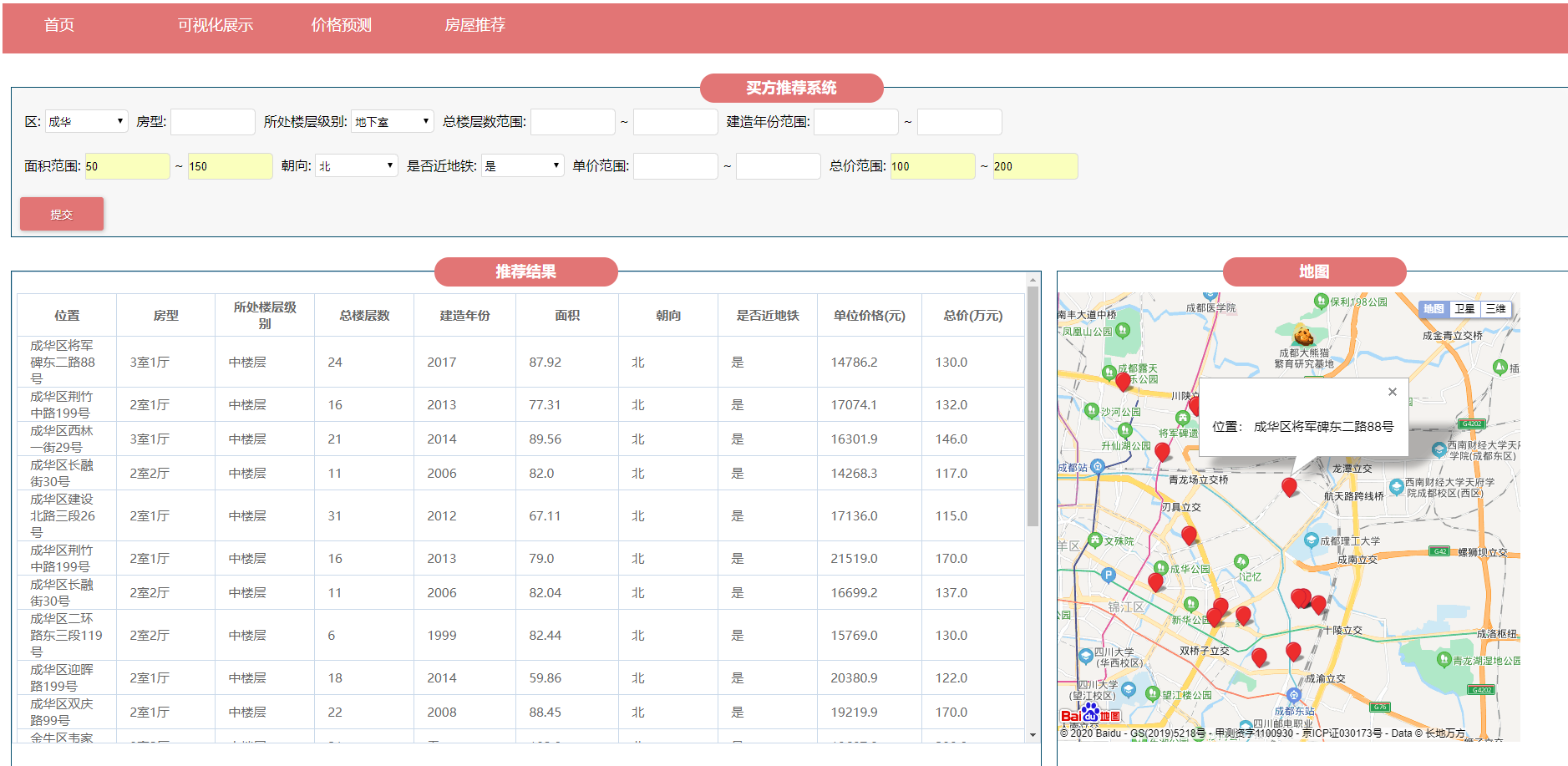Click the results table scrollbar thumb
This screenshot has width=1568, height=766.
[1033, 406]
